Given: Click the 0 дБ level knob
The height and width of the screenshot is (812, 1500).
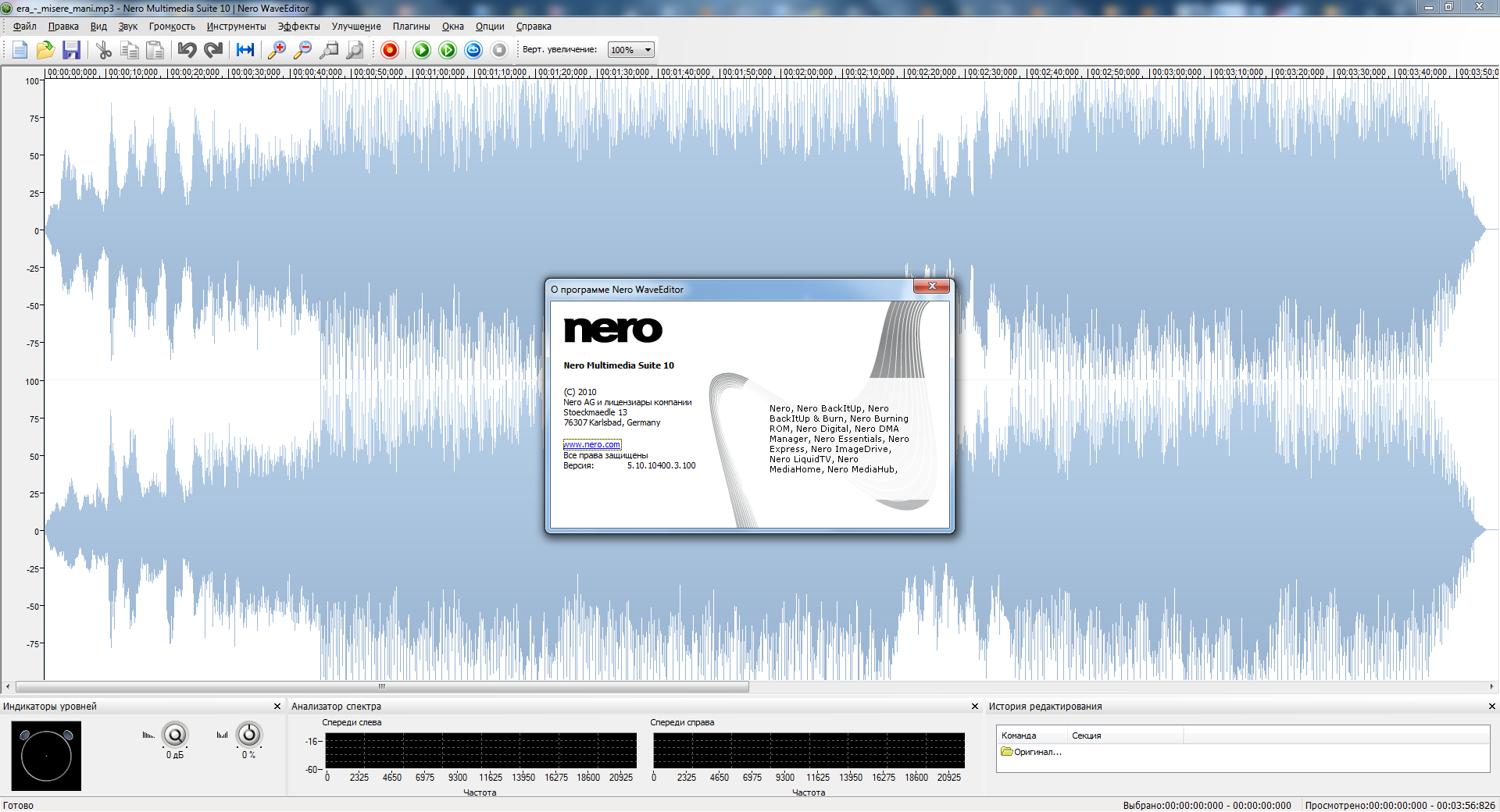Looking at the screenshot, I should pyautogui.click(x=175, y=735).
